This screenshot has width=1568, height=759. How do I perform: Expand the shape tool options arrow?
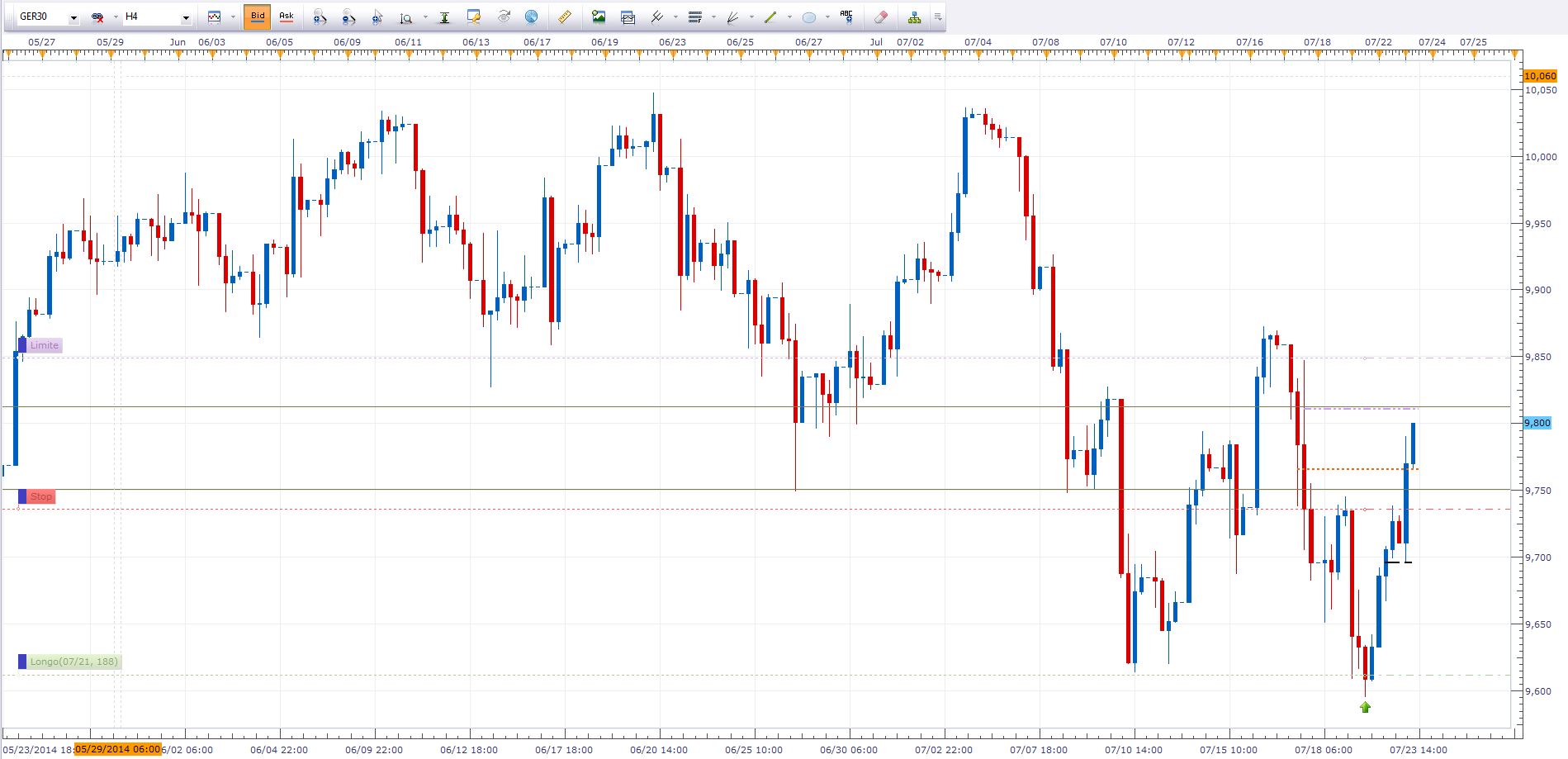(827, 17)
